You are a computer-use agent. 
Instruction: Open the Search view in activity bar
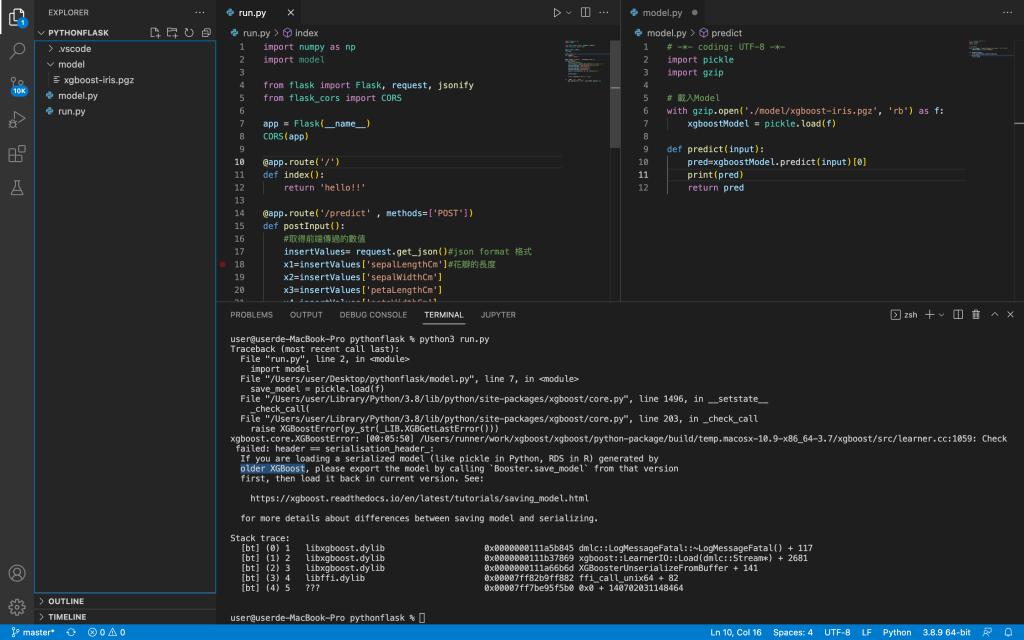coord(17,50)
